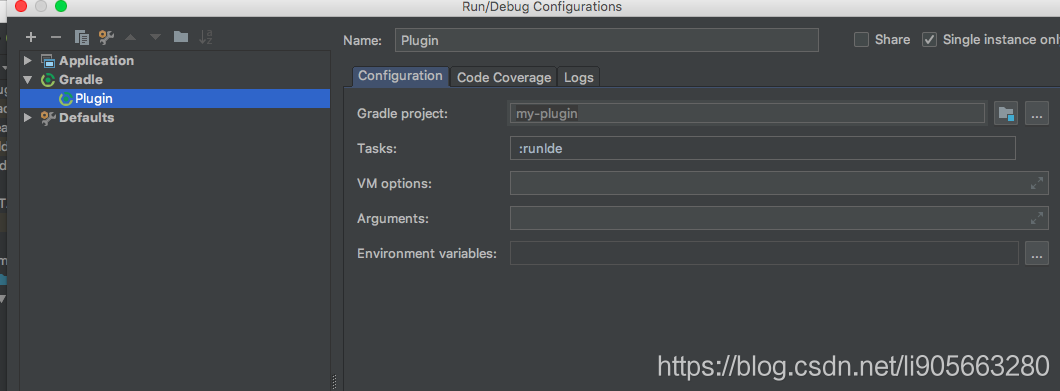Click the green zoom window button
The width and height of the screenshot is (1060, 391).
coord(61,6)
